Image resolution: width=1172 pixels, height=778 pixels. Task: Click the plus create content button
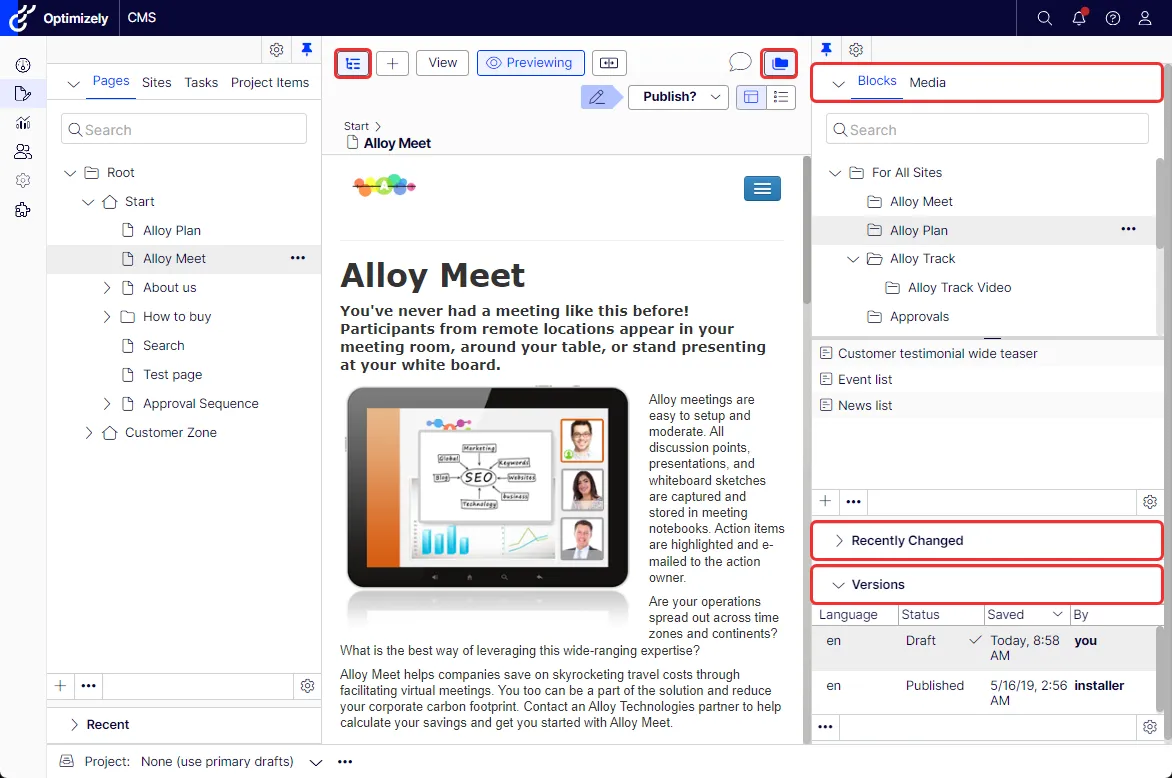(392, 64)
